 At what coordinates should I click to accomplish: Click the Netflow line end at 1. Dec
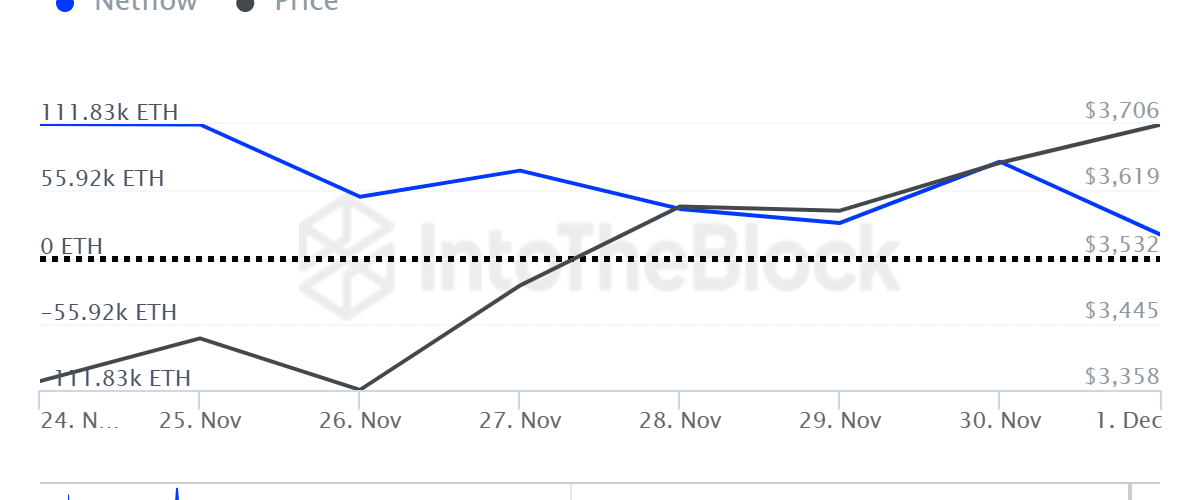coord(1158,233)
